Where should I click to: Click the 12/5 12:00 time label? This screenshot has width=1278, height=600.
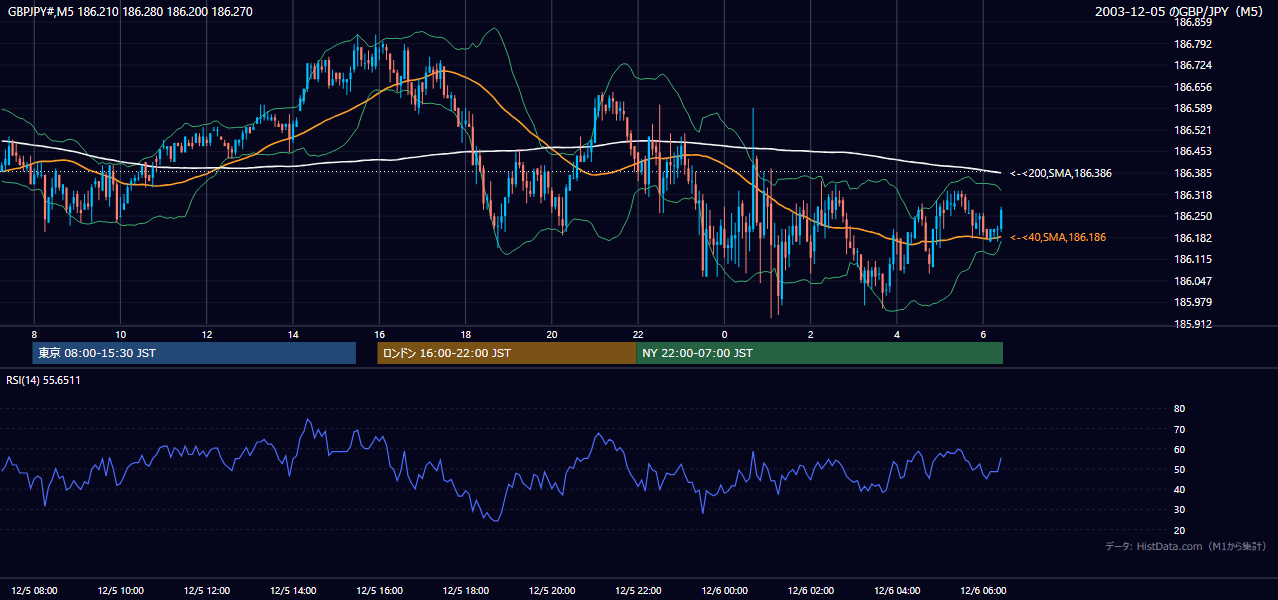(207, 591)
